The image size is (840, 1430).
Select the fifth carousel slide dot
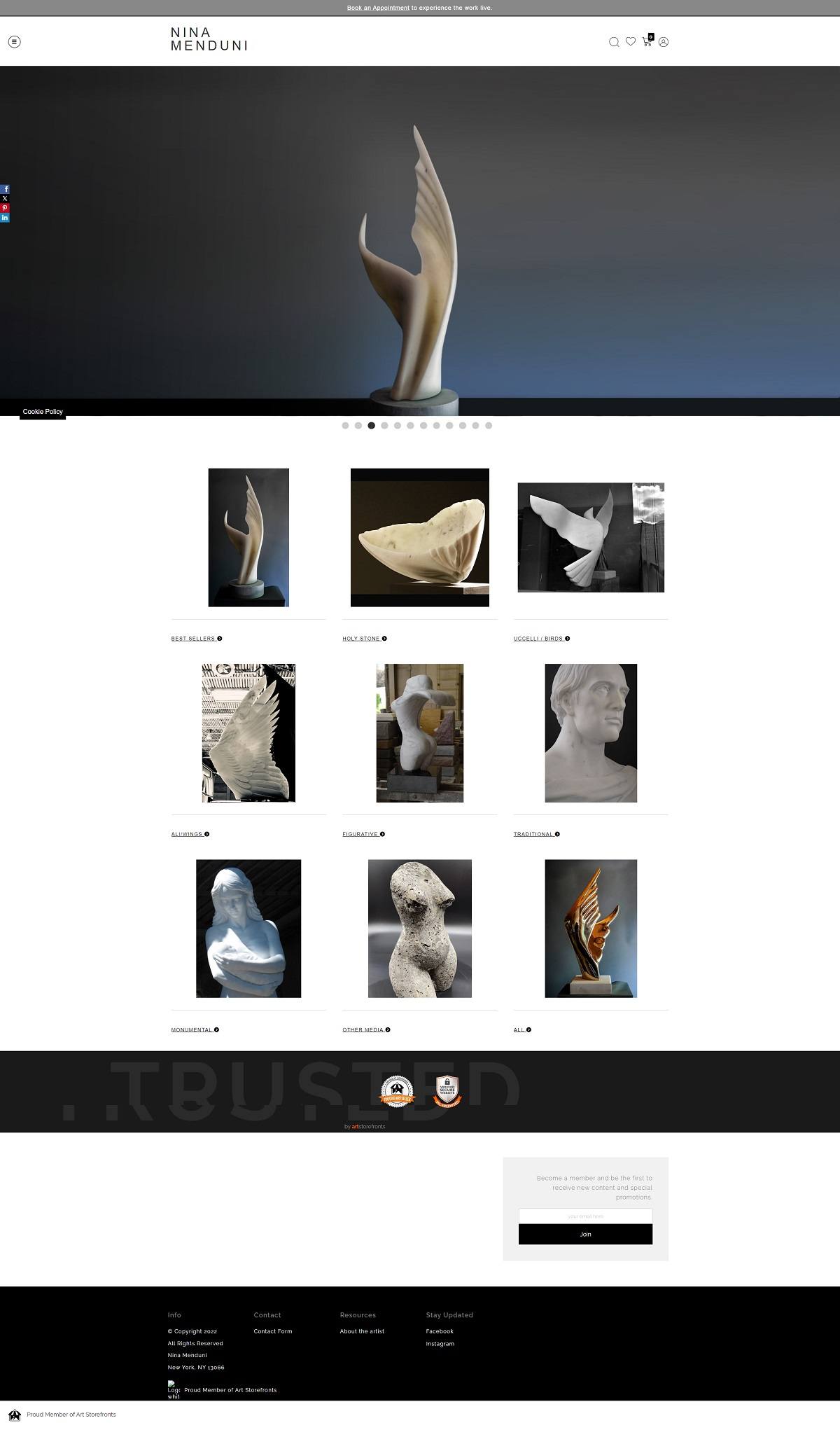click(x=398, y=425)
